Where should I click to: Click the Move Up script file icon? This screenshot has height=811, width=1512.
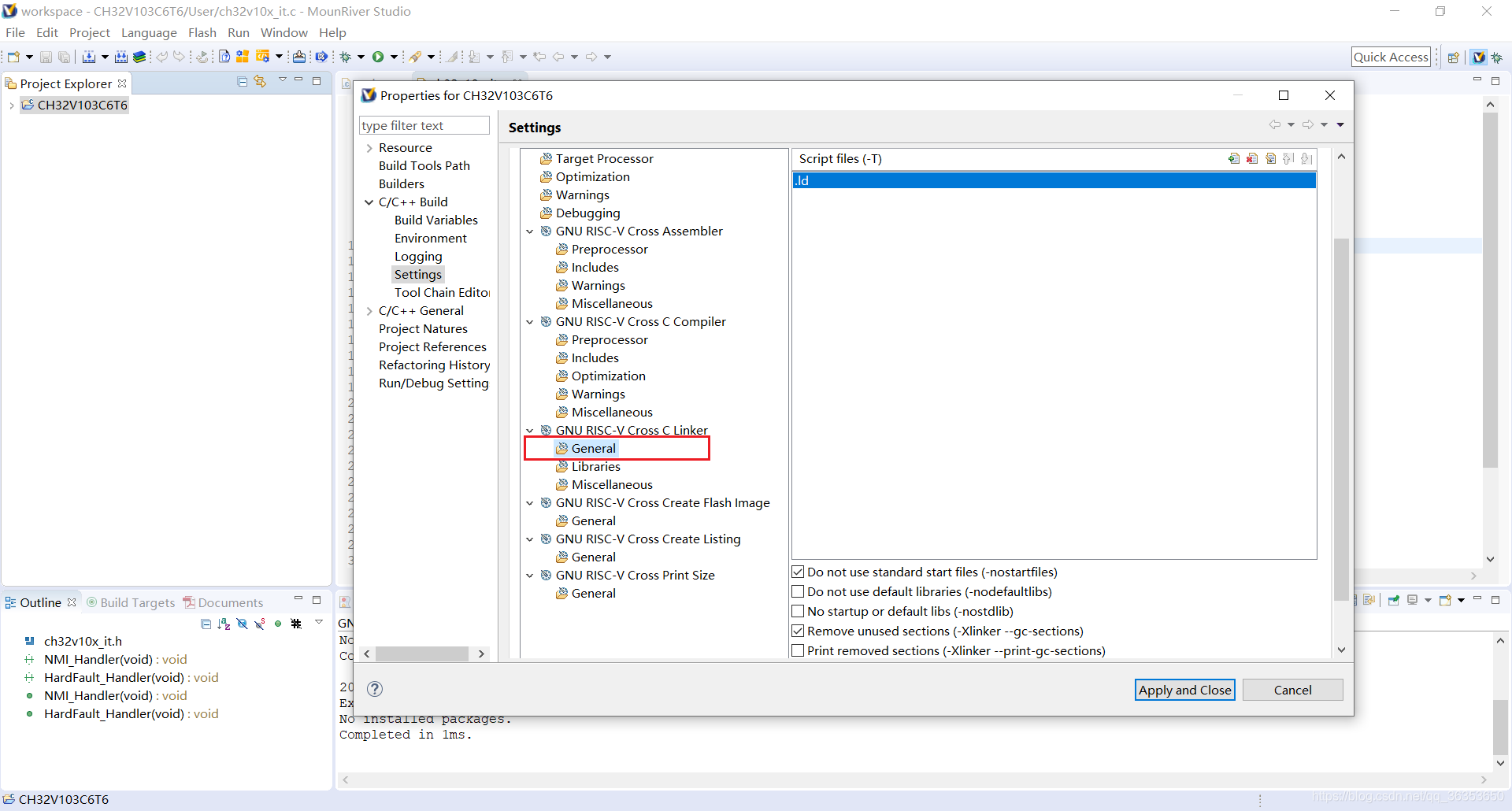coord(1288,158)
